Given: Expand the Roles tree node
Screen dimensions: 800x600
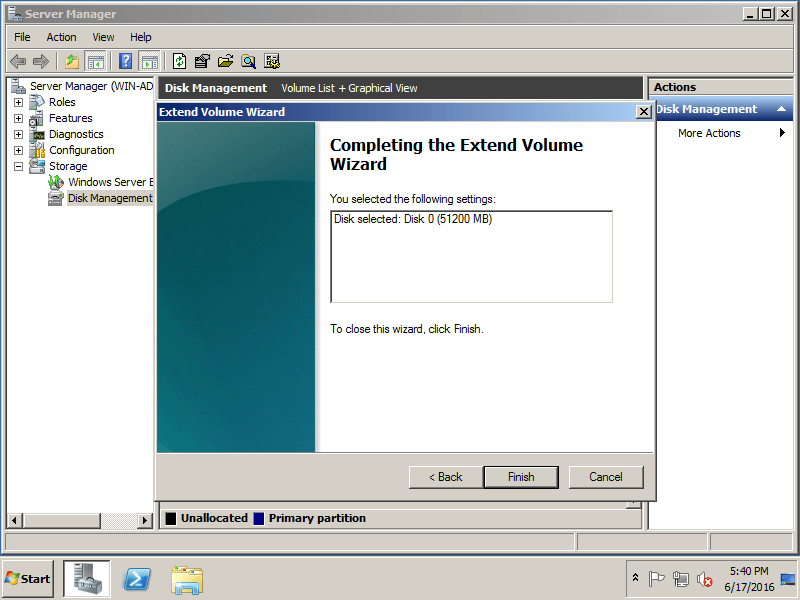Looking at the screenshot, I should [18, 103].
